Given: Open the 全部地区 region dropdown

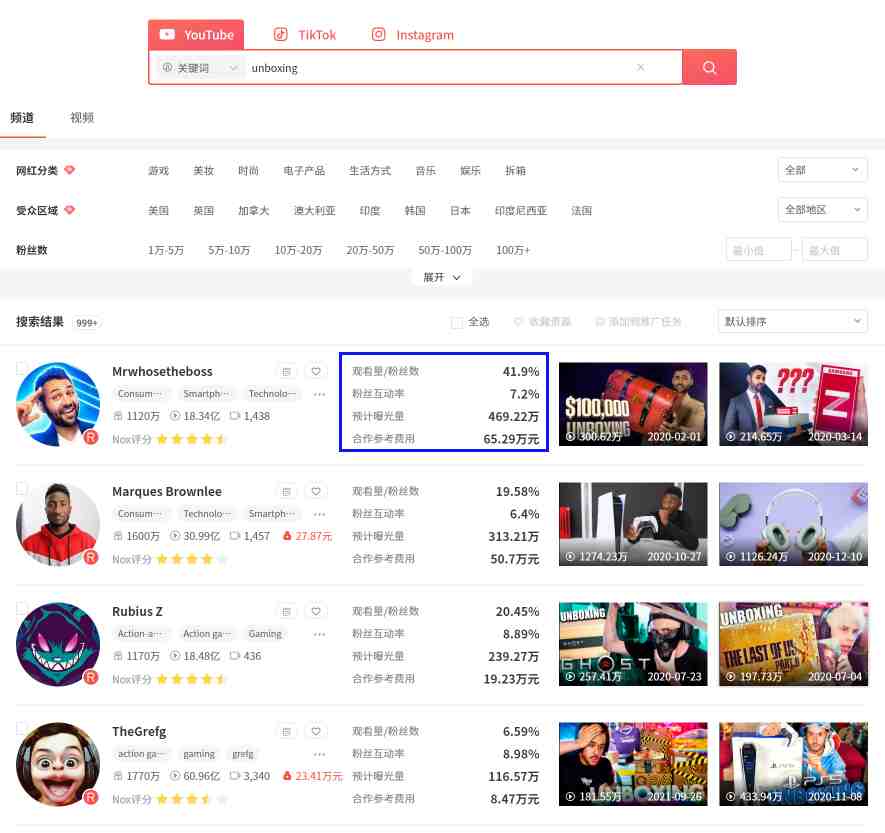Looking at the screenshot, I should coord(822,209).
